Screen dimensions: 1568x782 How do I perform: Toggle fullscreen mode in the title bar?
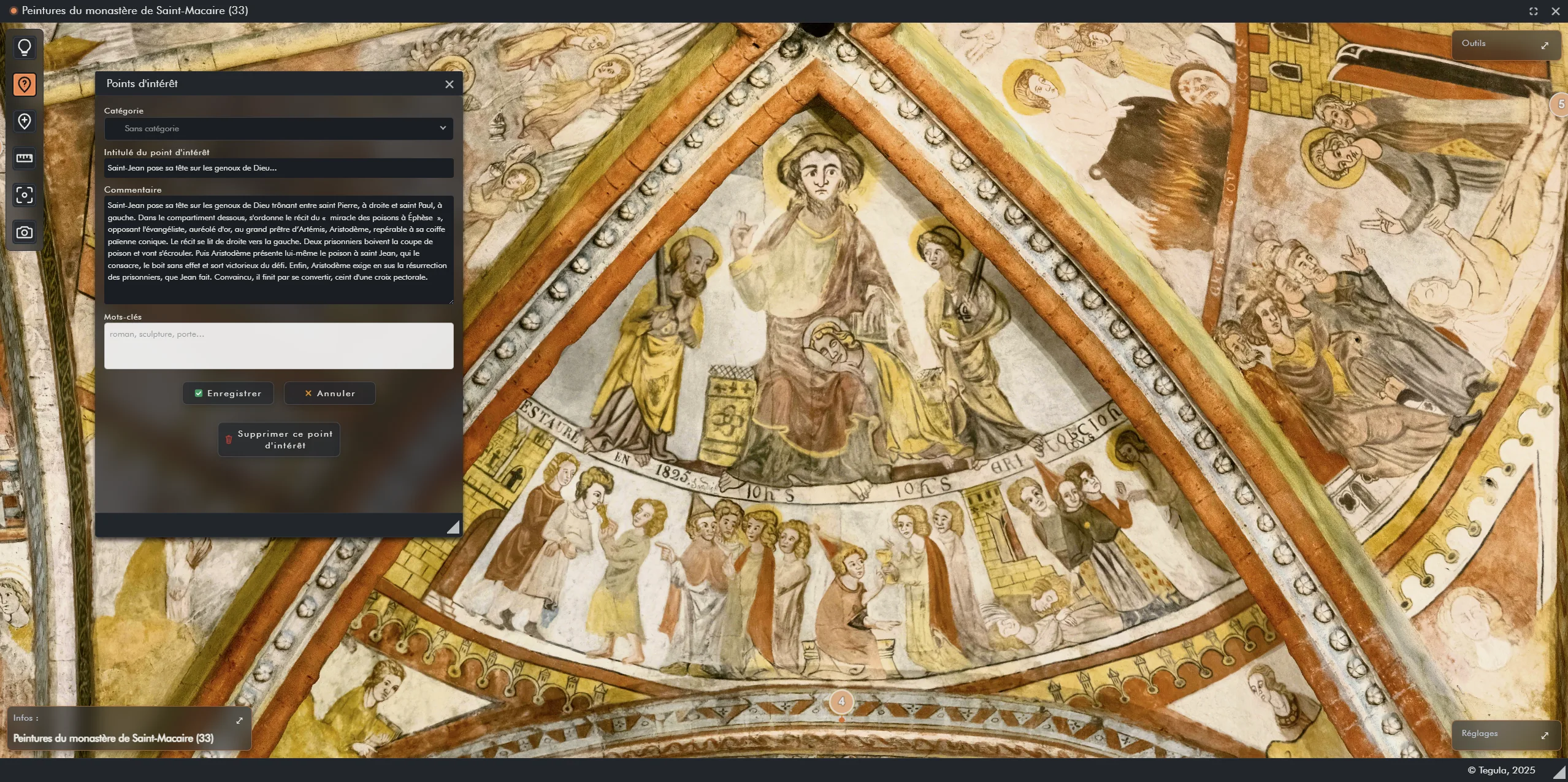pos(1534,11)
